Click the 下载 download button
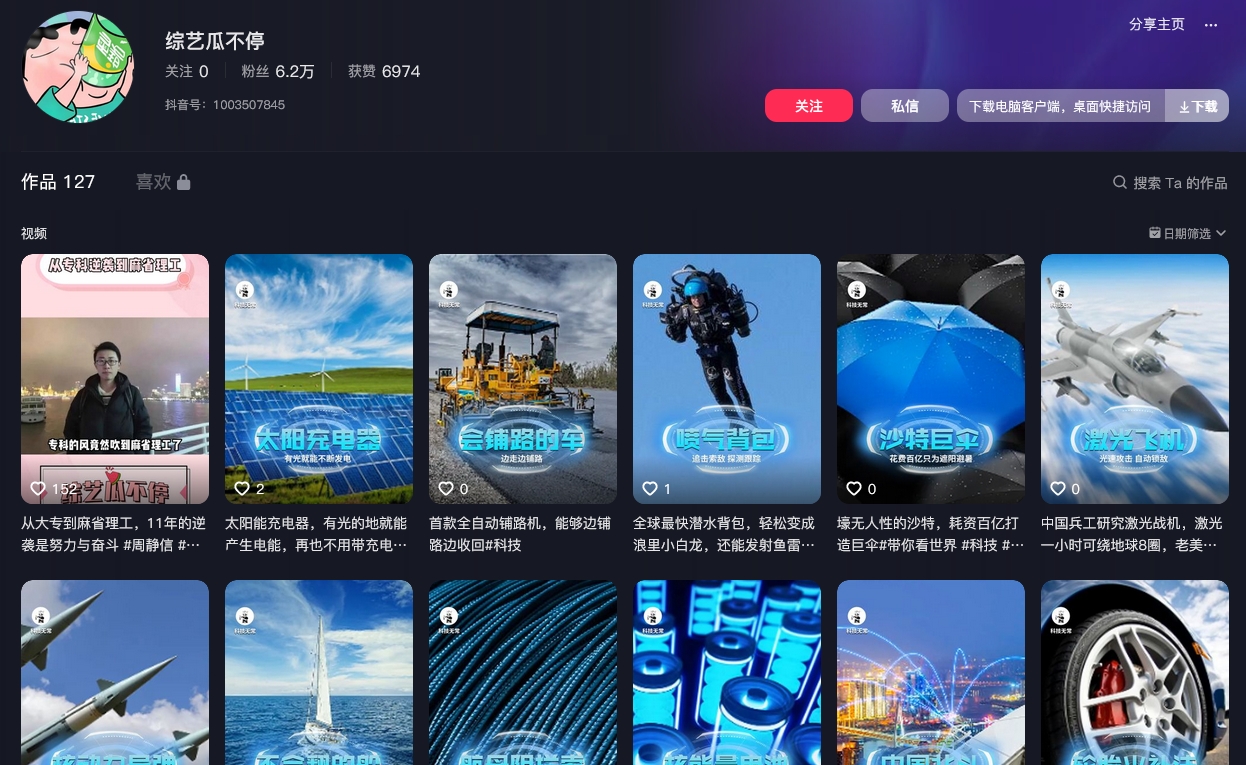 pyautogui.click(x=1197, y=106)
